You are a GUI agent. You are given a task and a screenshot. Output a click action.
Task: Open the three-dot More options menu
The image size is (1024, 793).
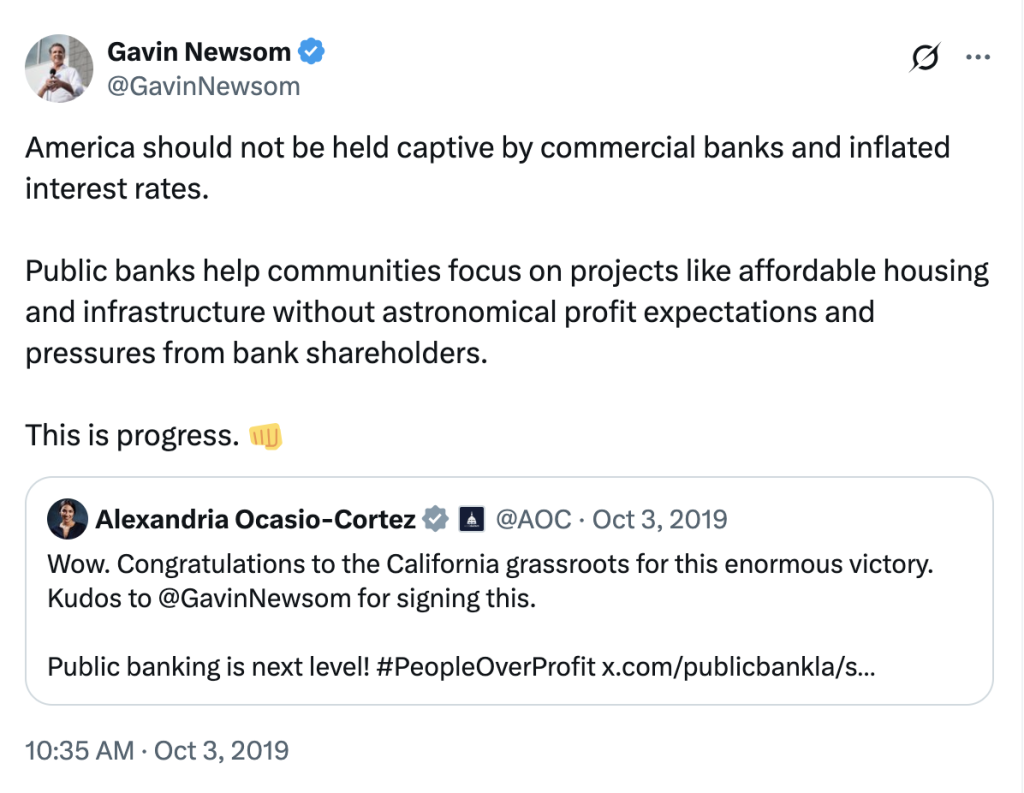click(x=977, y=58)
